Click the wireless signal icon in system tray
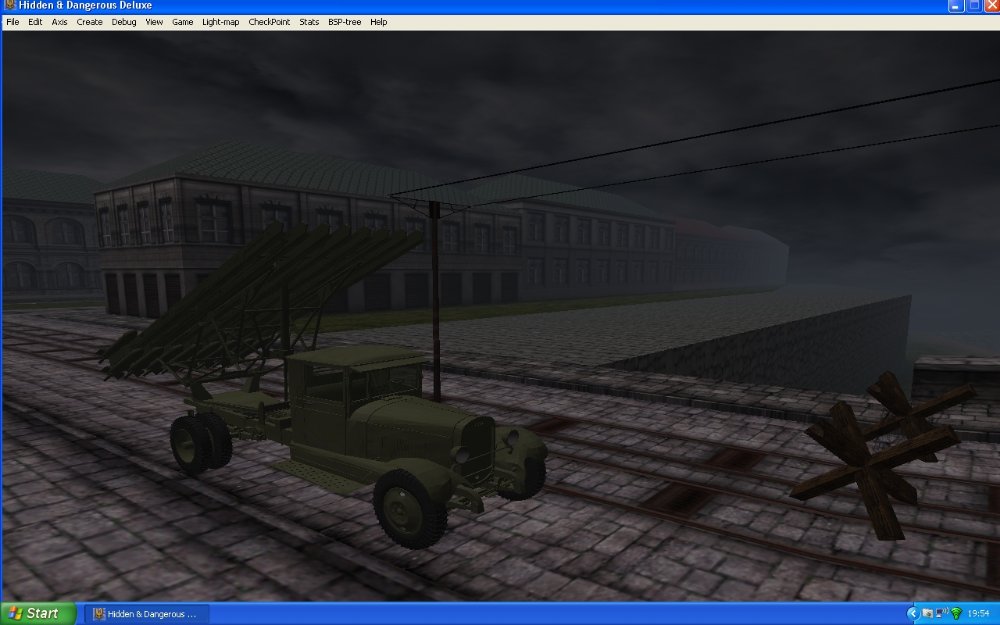This screenshot has height=625, width=1000. (x=956, y=613)
